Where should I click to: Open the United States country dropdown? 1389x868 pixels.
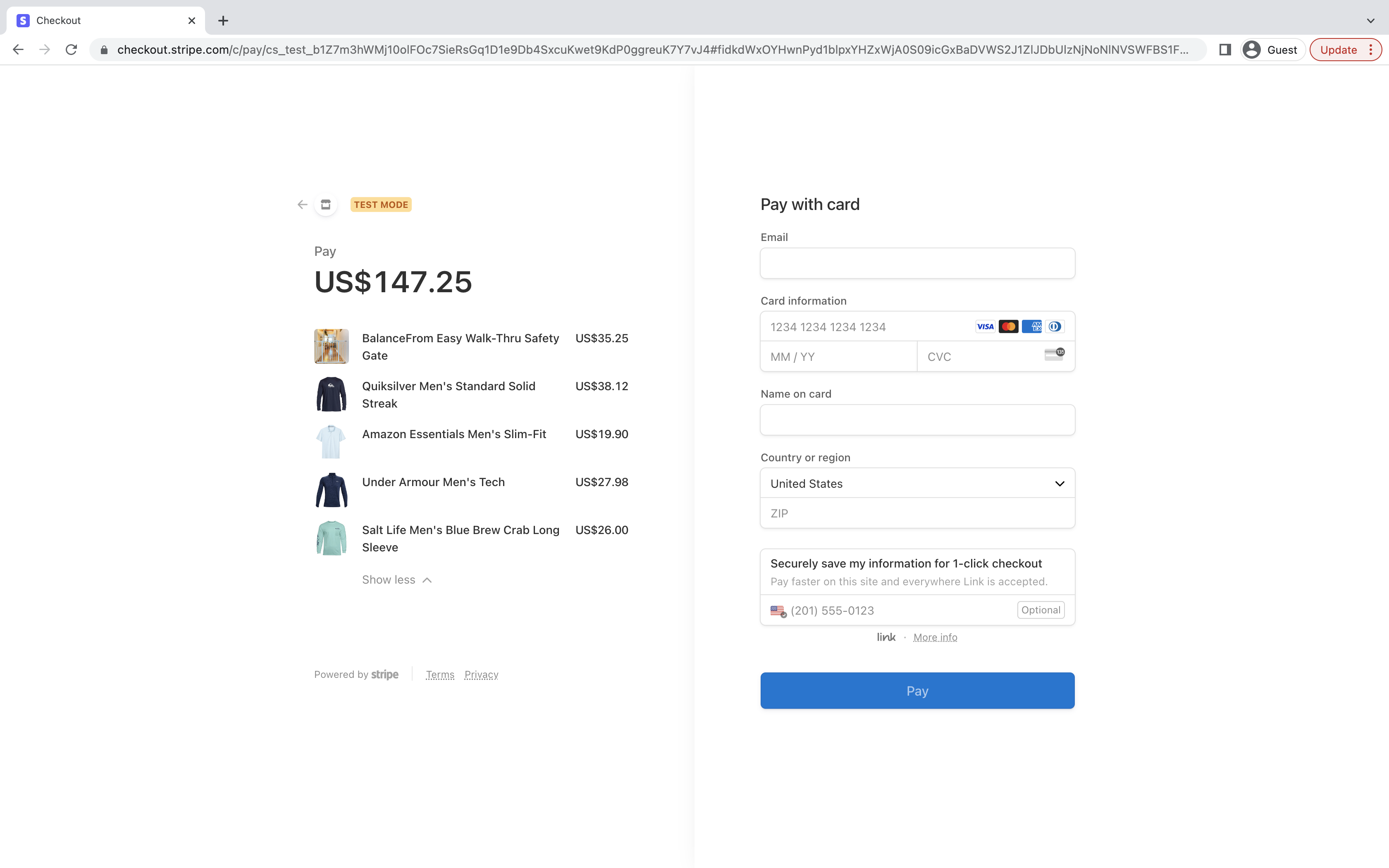(917, 483)
